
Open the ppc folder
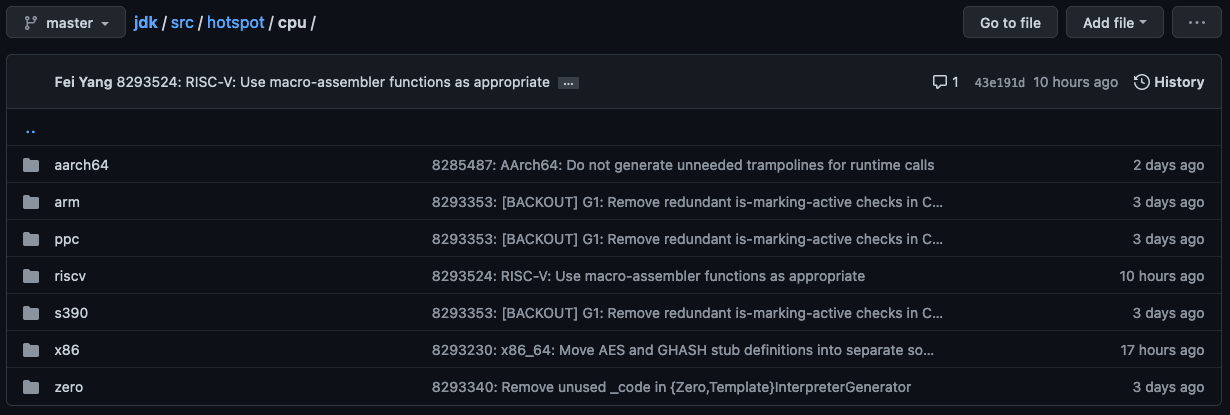pyautogui.click(x=67, y=239)
